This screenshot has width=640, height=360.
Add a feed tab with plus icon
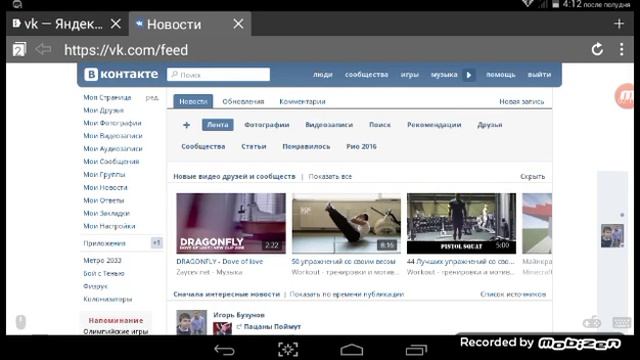click(x=187, y=125)
